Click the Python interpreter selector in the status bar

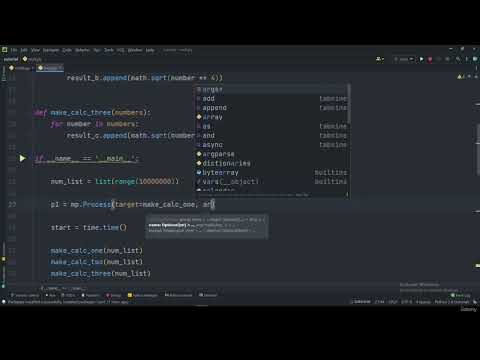click(x=452, y=302)
